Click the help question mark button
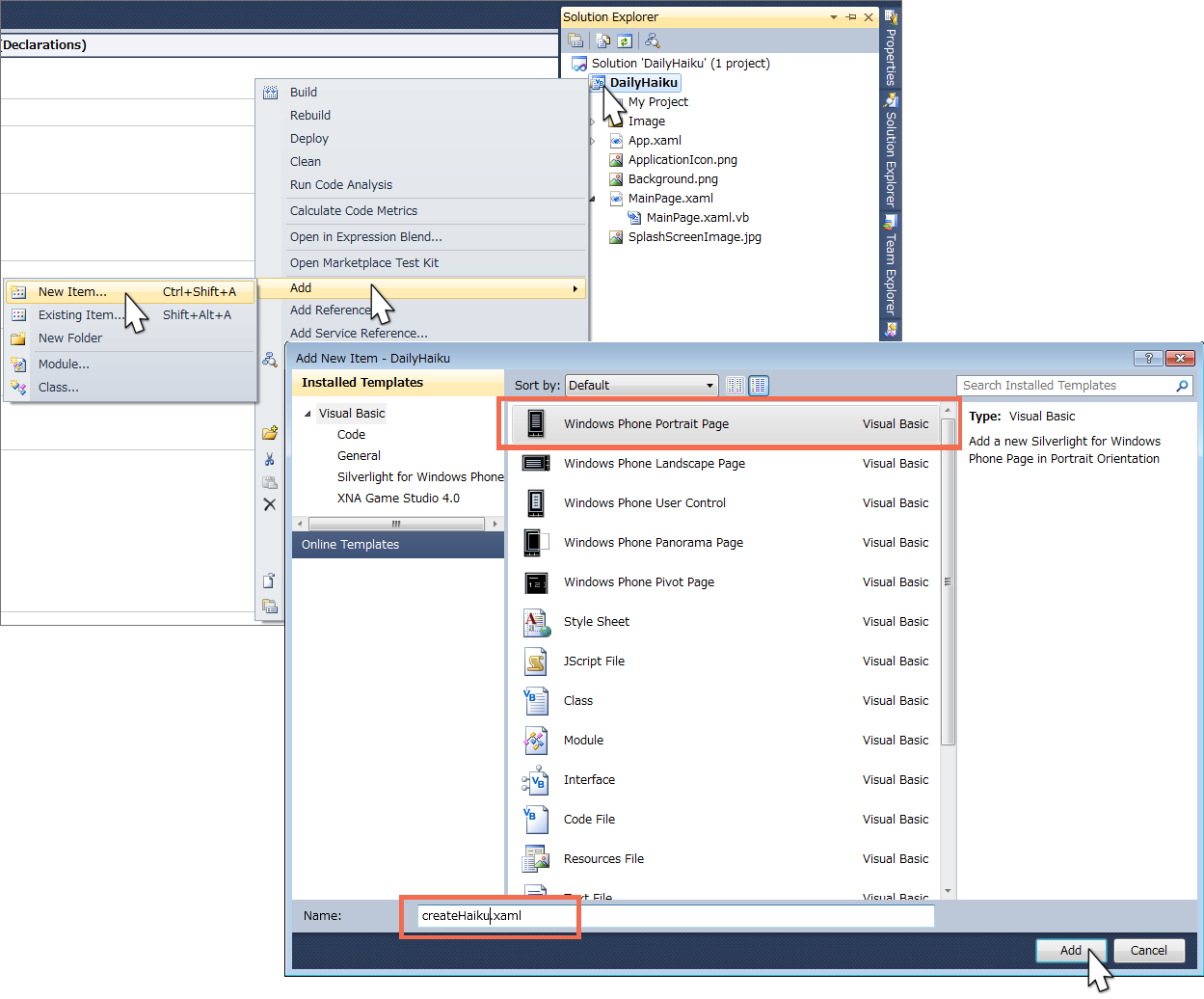Image resolution: width=1204 pixels, height=999 pixels. [1148, 358]
